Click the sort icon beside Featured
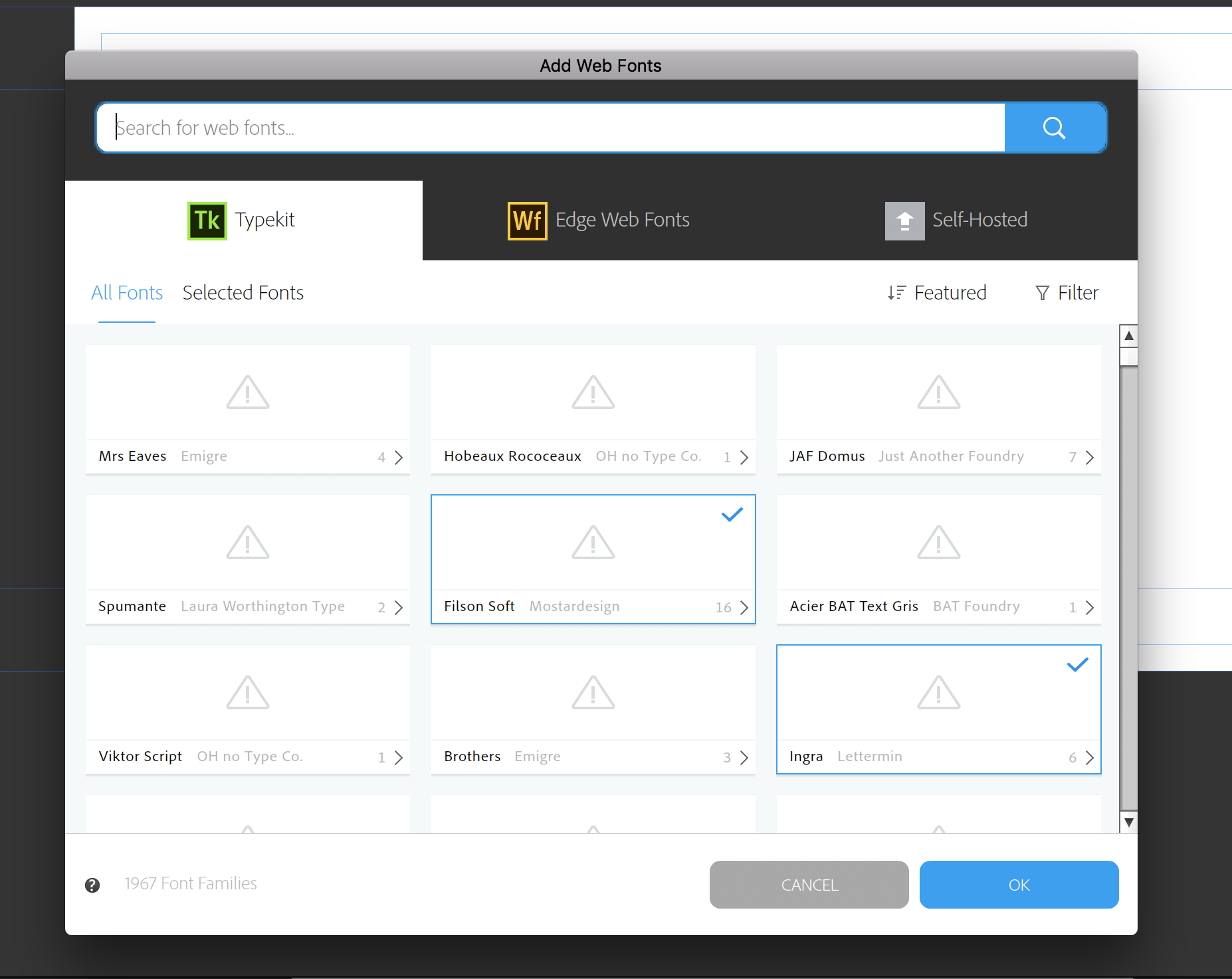This screenshot has width=1232, height=979. 896,293
